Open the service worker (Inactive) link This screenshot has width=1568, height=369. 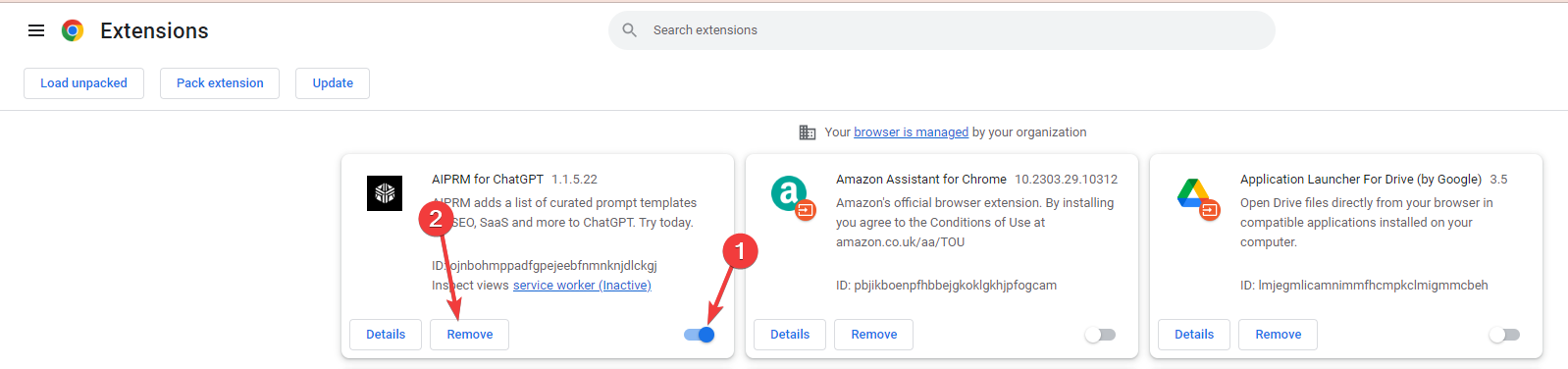click(582, 286)
